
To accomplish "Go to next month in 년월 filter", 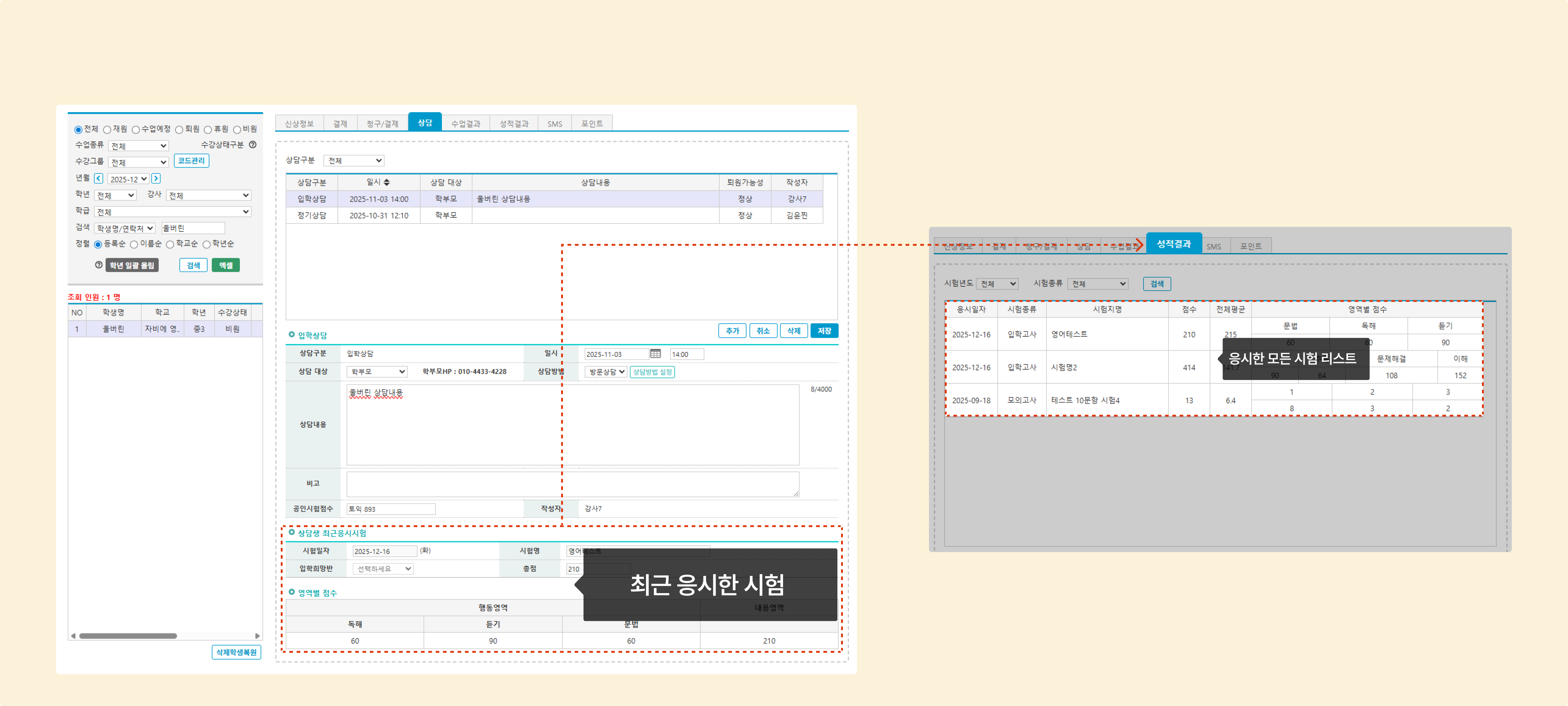I will [156, 178].
